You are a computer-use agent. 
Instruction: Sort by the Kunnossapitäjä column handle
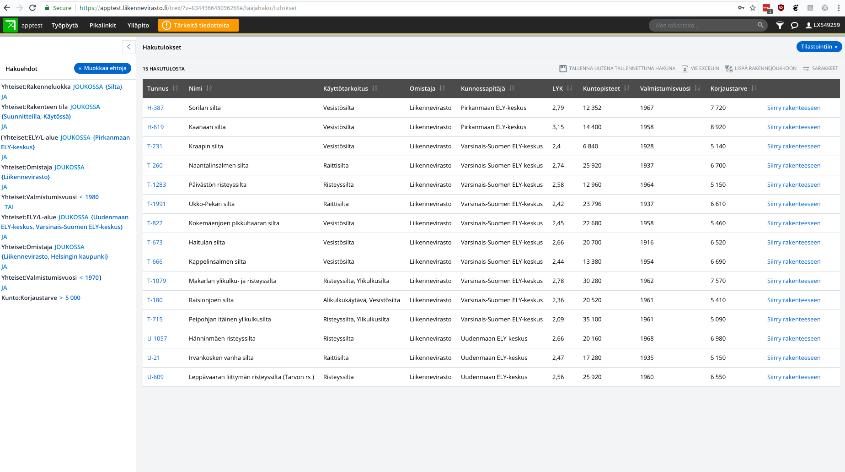coord(512,88)
